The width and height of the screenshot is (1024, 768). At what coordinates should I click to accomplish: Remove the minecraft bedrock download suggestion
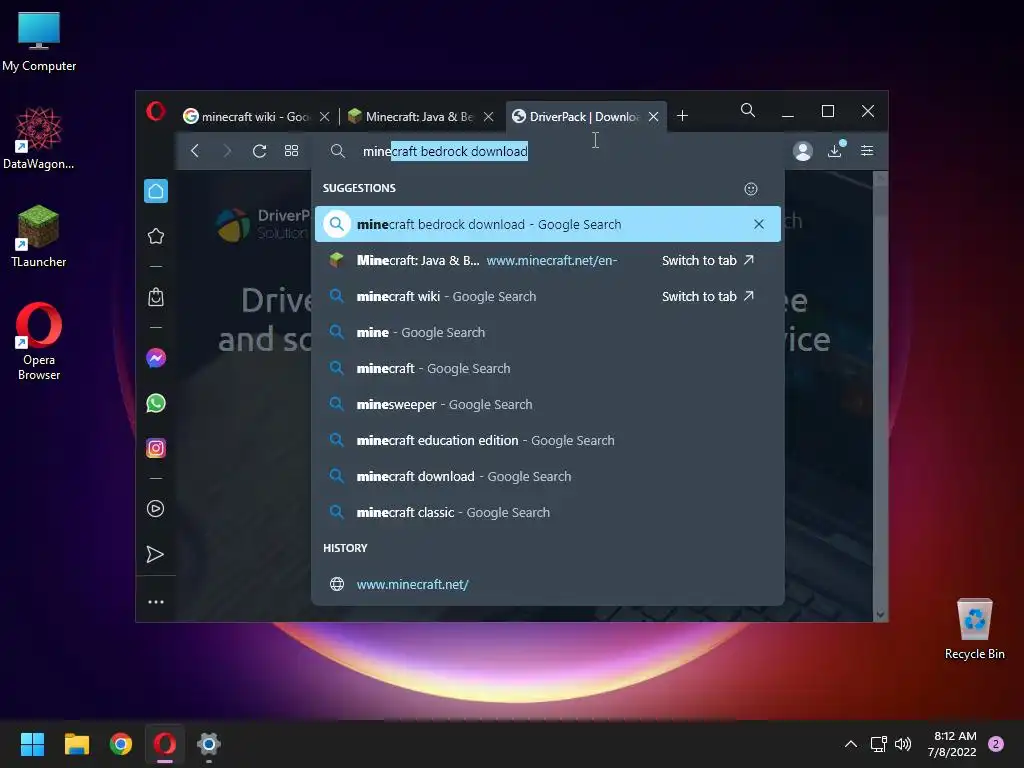tap(759, 224)
